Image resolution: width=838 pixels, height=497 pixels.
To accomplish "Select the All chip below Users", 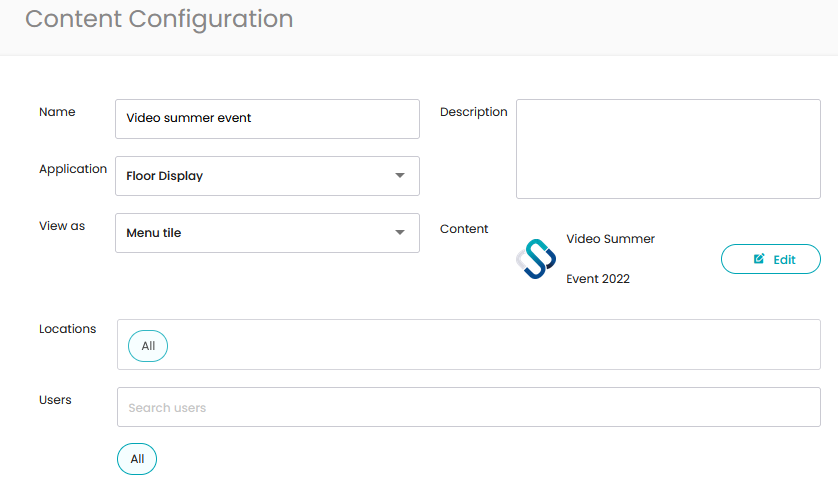I will tap(137, 459).
